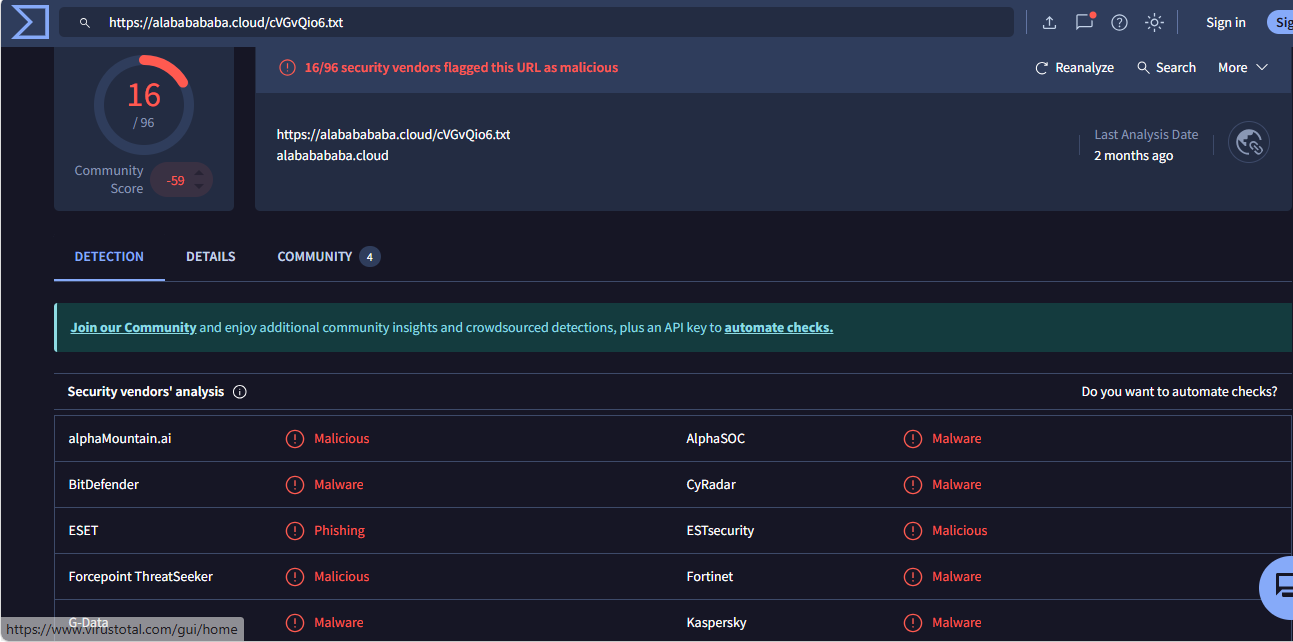Image resolution: width=1293 pixels, height=642 pixels.
Task: Open the notifications icon in header
Action: tap(1084, 22)
